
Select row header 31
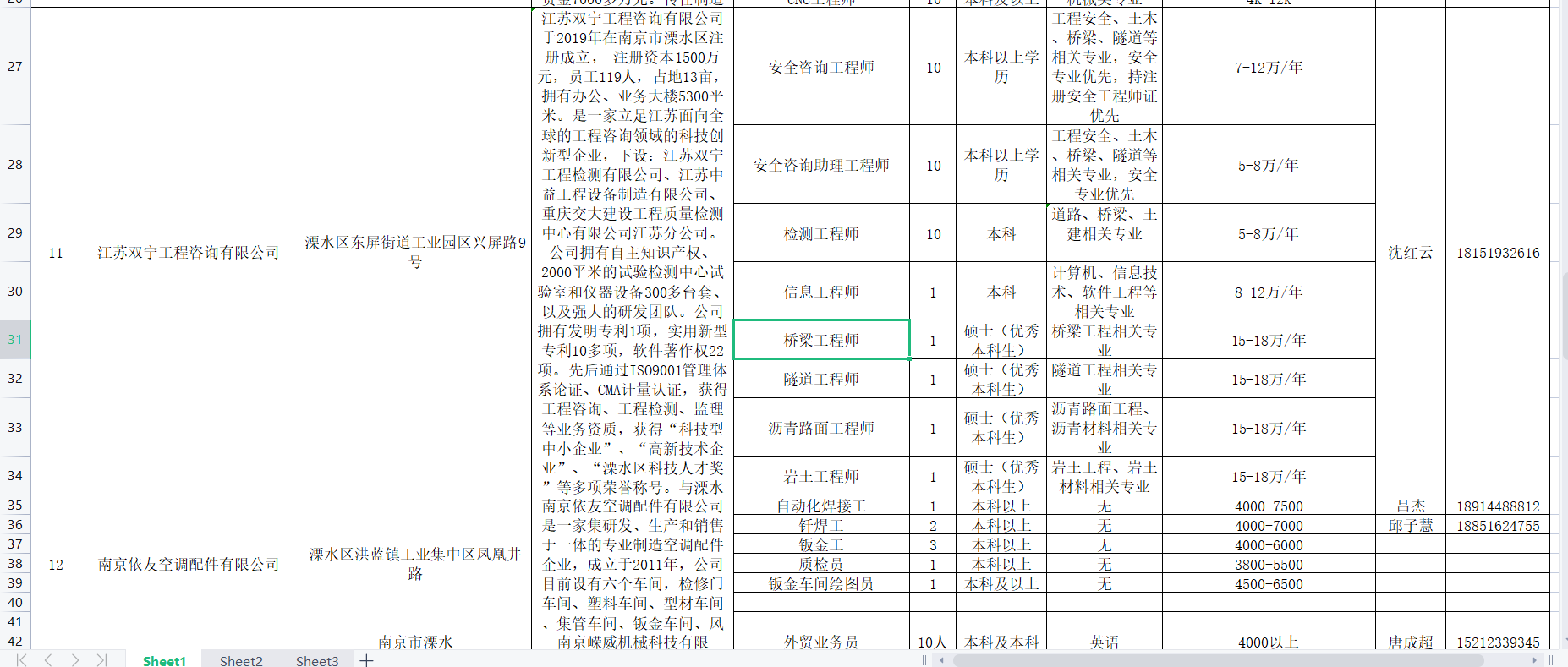15,340
